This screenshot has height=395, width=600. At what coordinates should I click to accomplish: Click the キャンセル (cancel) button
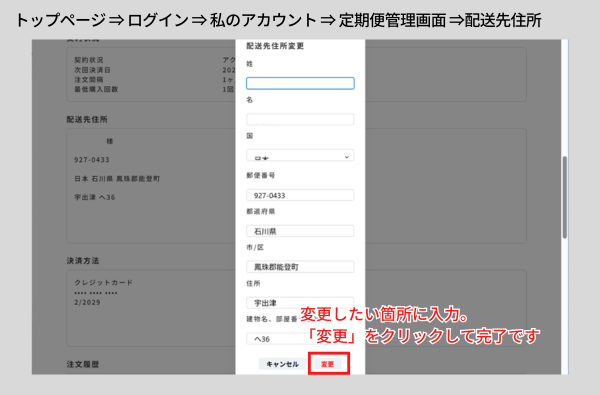pyautogui.click(x=282, y=364)
